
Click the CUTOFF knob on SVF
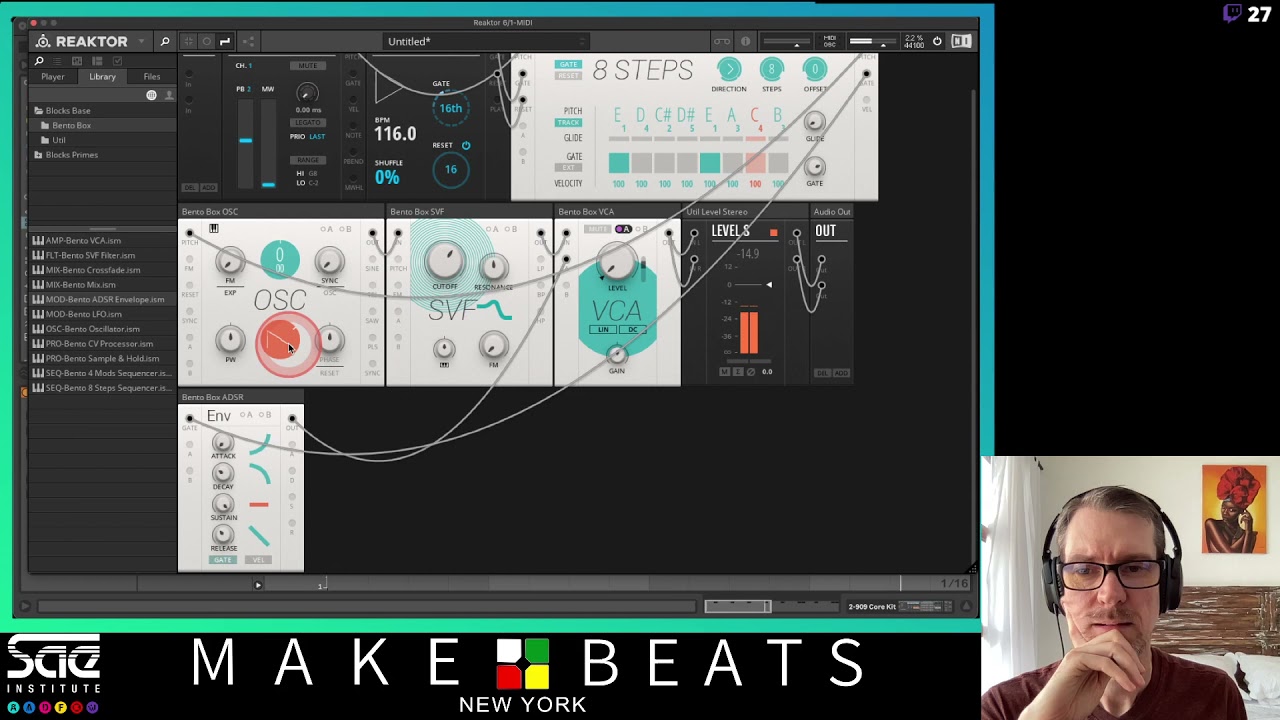(445, 262)
